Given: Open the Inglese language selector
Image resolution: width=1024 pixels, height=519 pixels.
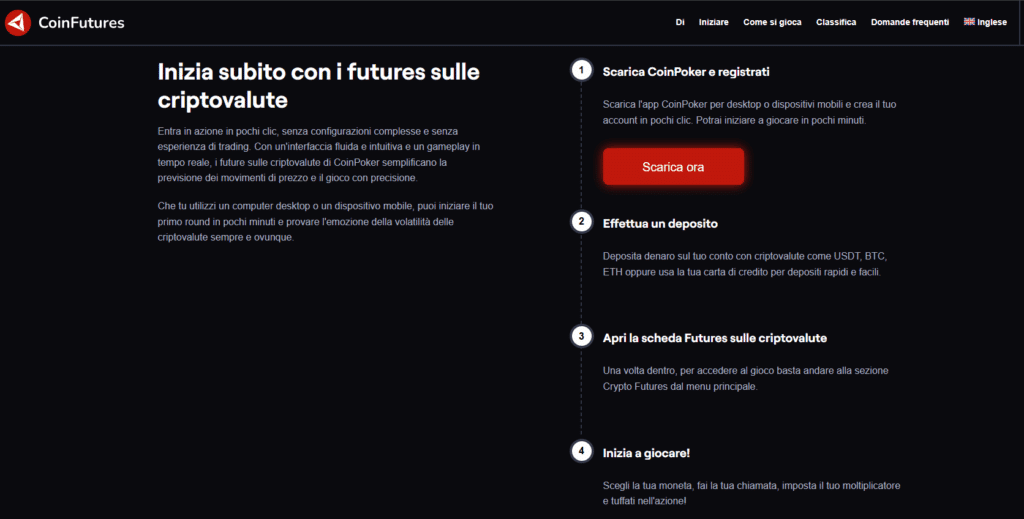Looking at the screenshot, I should (x=985, y=22).
